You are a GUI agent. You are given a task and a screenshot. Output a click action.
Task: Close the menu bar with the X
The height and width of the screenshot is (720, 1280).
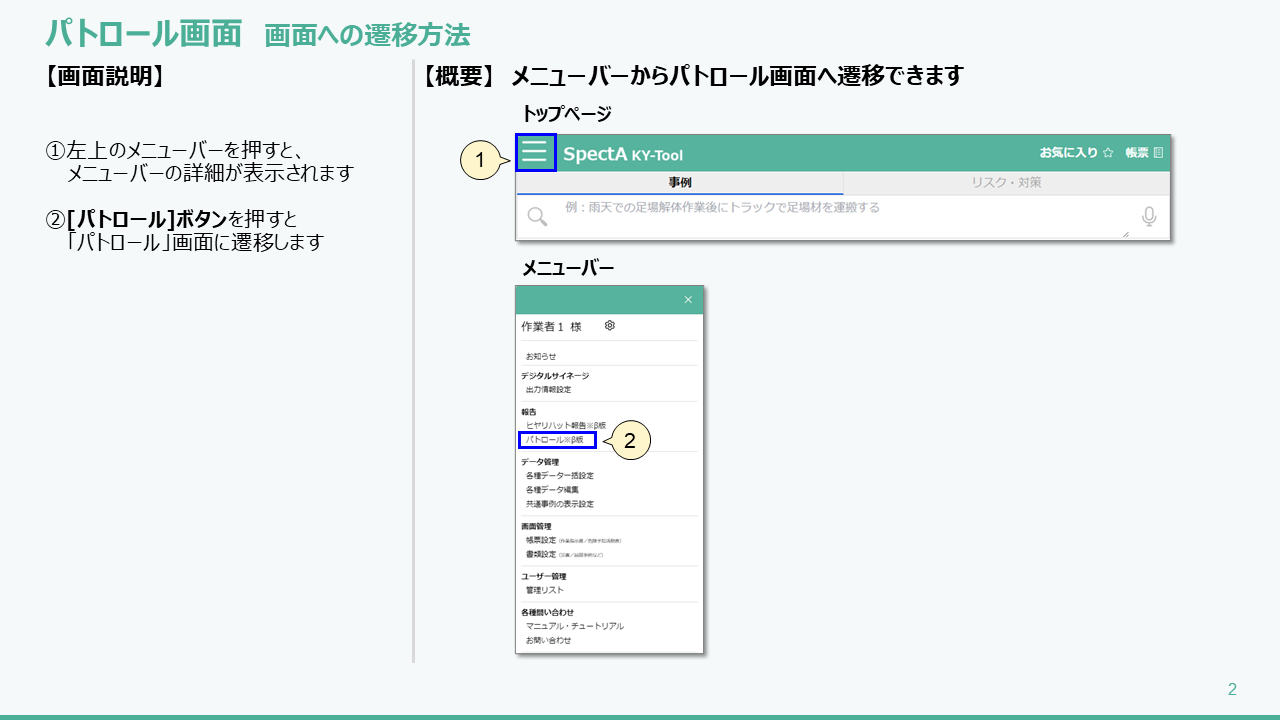click(x=688, y=300)
